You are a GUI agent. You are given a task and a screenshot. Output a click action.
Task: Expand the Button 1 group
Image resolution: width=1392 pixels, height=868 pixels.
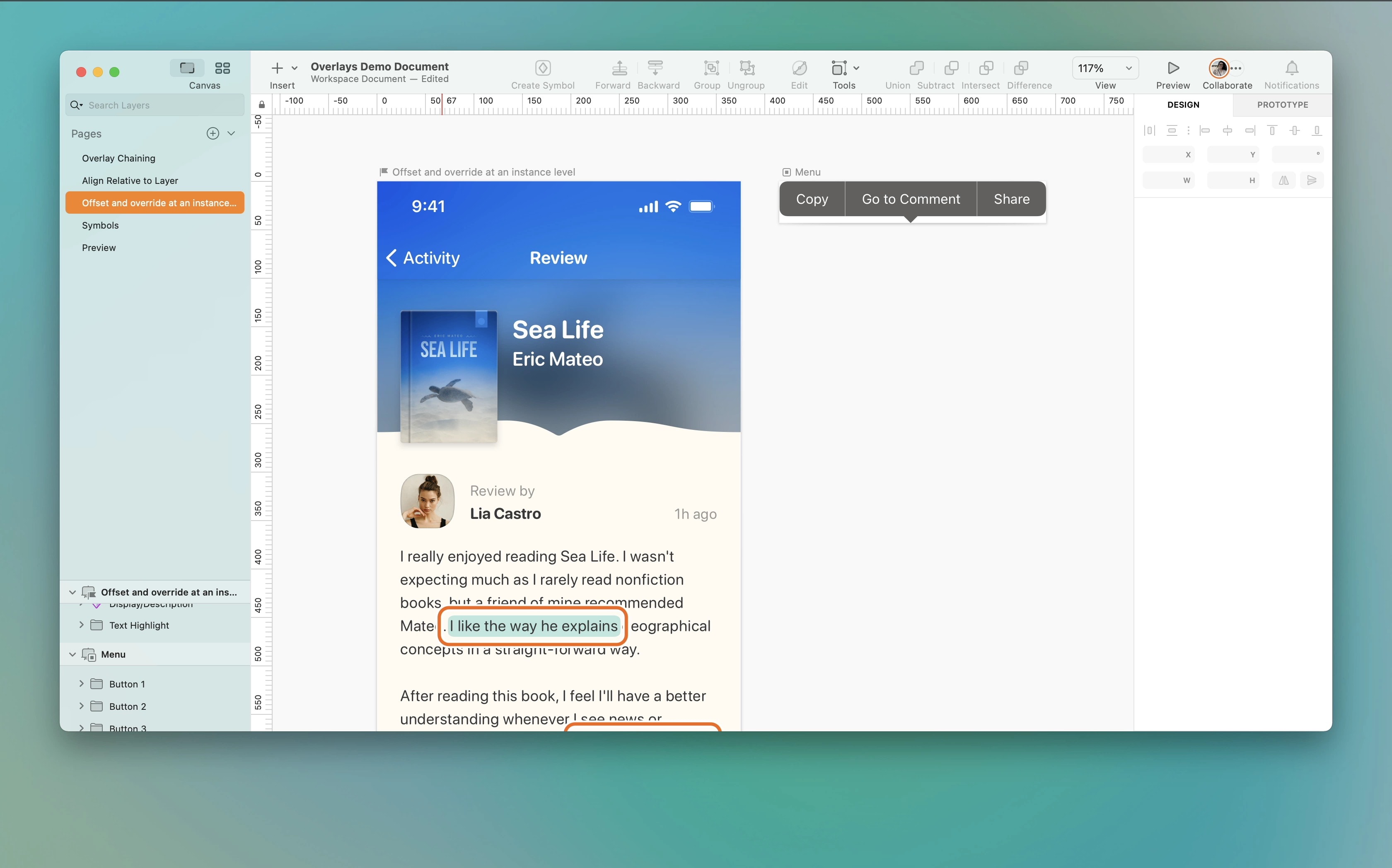point(81,684)
